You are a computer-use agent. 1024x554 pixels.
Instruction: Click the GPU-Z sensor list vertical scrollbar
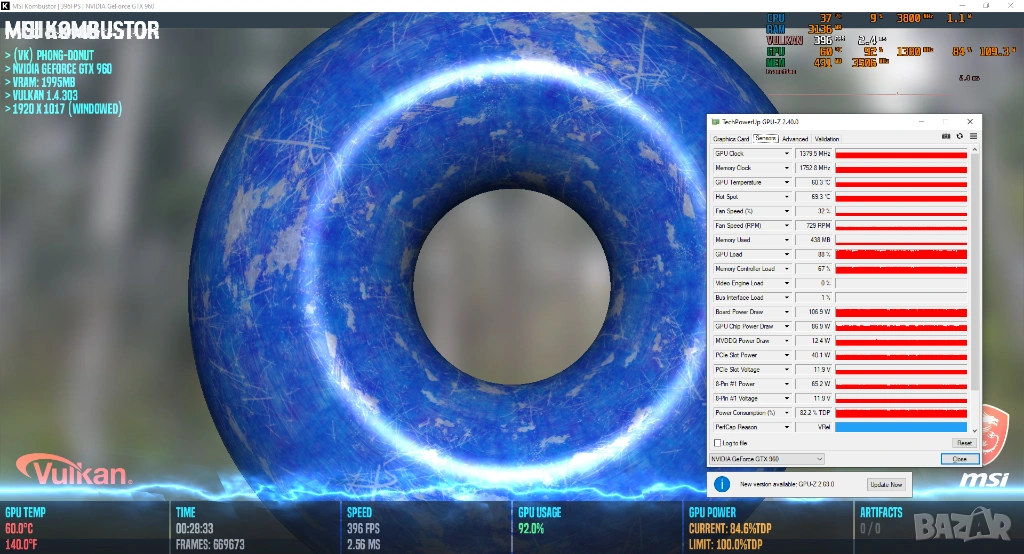(974, 274)
